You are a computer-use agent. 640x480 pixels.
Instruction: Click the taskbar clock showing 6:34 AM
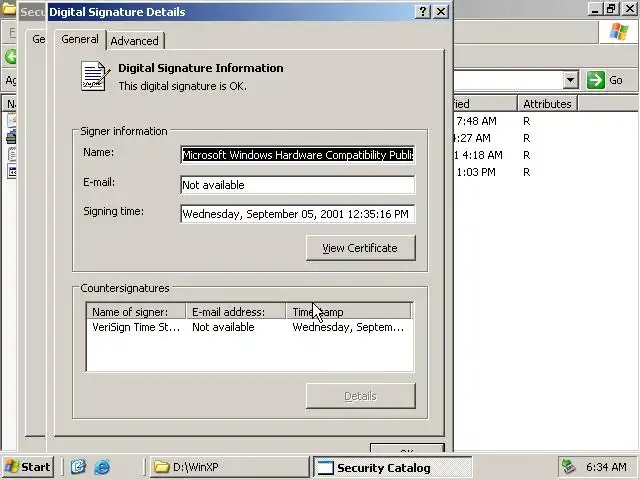(606, 467)
